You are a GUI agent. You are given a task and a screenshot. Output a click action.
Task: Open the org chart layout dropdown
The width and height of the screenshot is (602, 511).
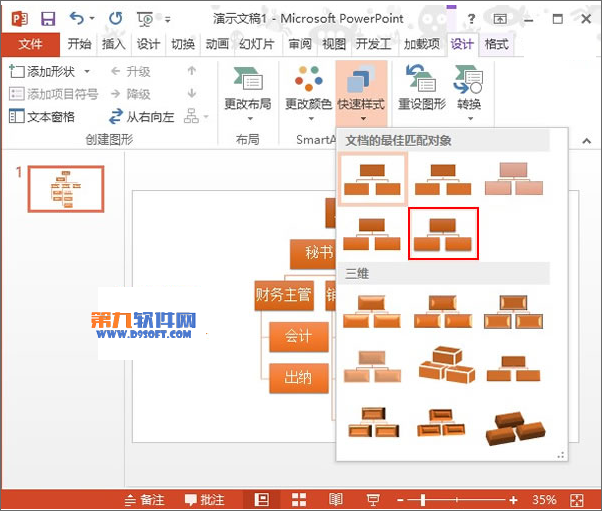(x=196, y=116)
